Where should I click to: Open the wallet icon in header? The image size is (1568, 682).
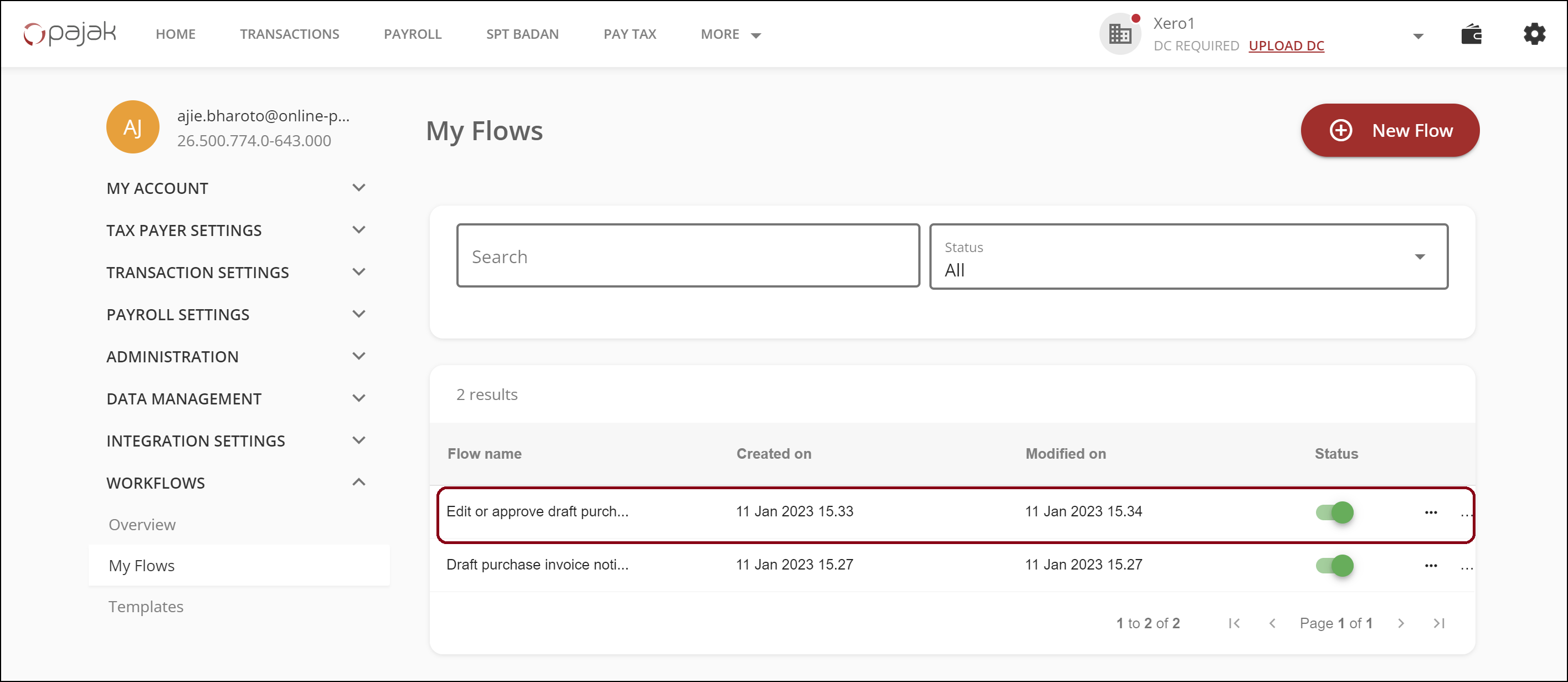[x=1471, y=34]
